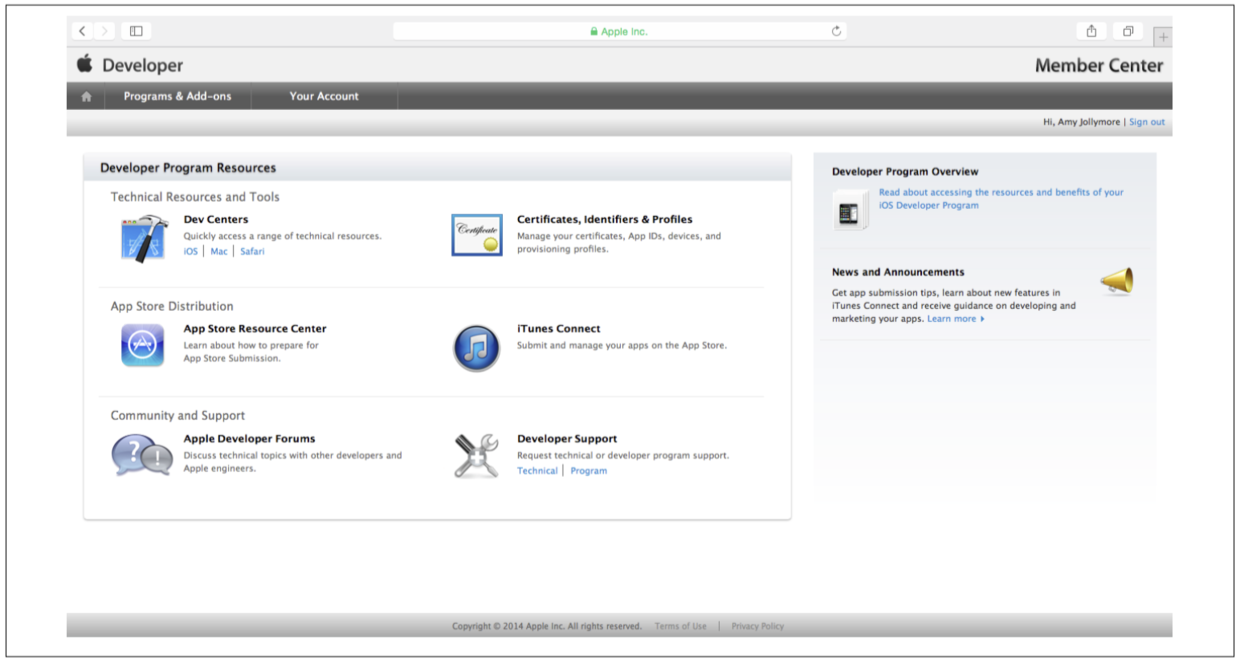Image resolution: width=1240 pixels, height=663 pixels.
Task: Open a new tab with plus button
Action: [1162, 37]
